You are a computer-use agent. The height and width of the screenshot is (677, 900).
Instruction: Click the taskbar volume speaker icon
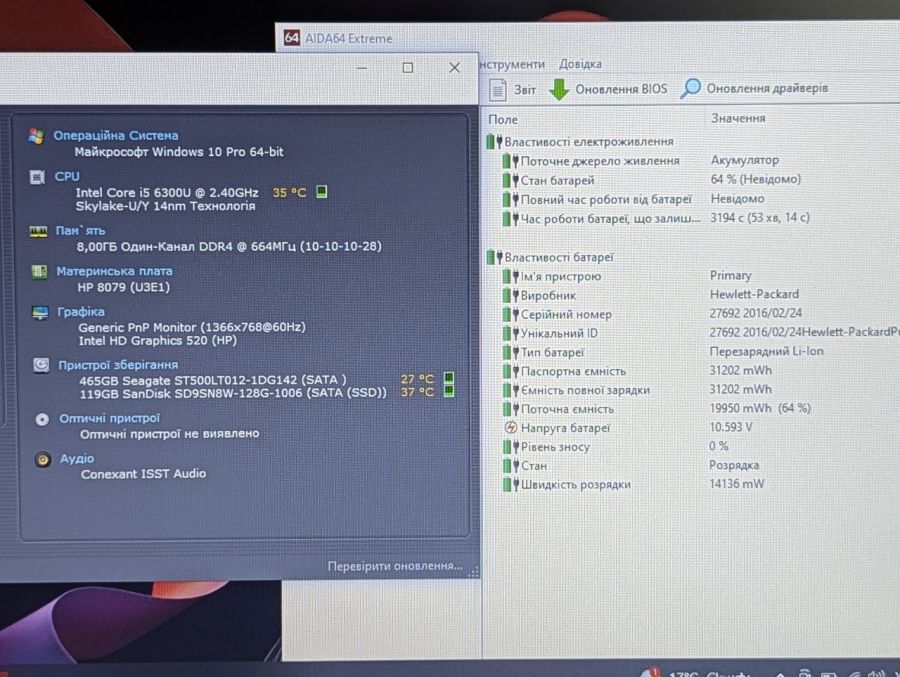876,674
